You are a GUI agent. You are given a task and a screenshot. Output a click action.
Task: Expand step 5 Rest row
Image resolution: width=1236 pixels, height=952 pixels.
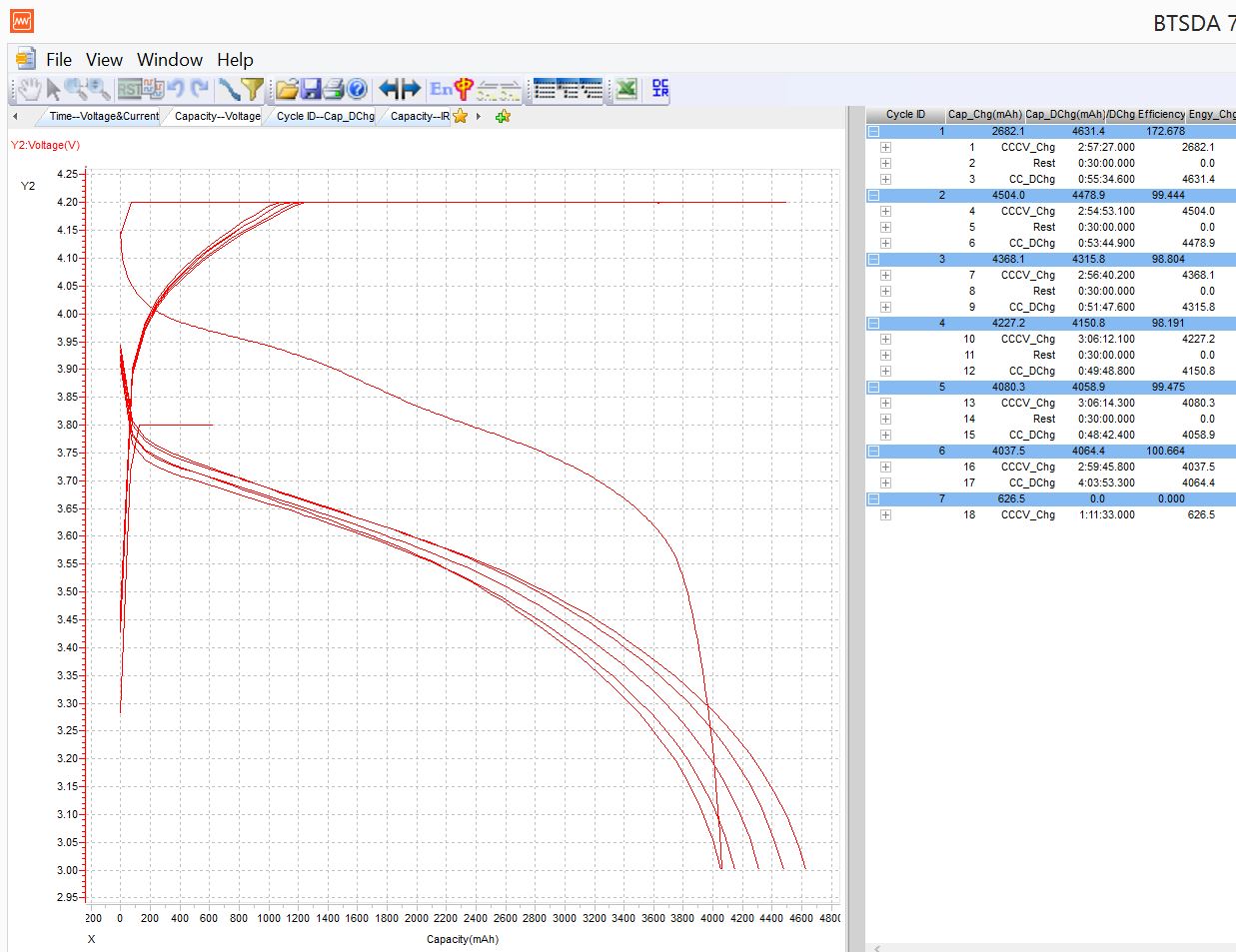[885, 227]
